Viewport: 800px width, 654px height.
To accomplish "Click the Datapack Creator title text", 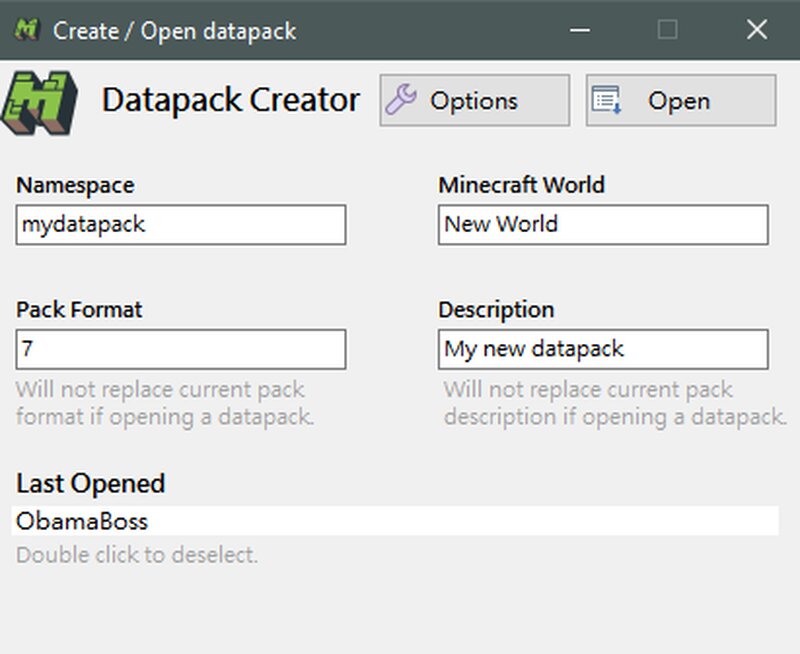I will [232, 100].
